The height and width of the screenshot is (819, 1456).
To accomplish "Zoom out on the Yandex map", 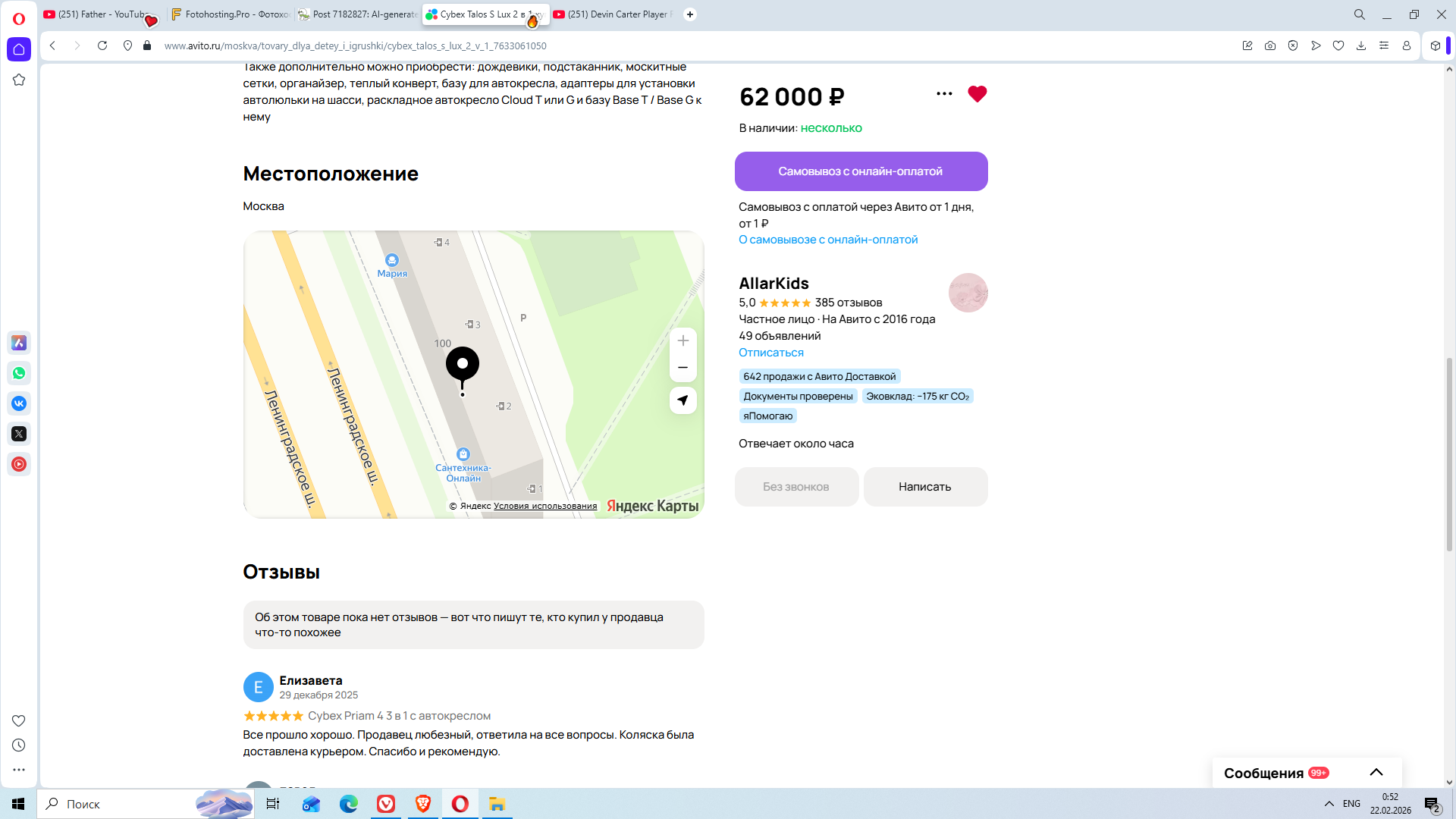I will (x=682, y=368).
